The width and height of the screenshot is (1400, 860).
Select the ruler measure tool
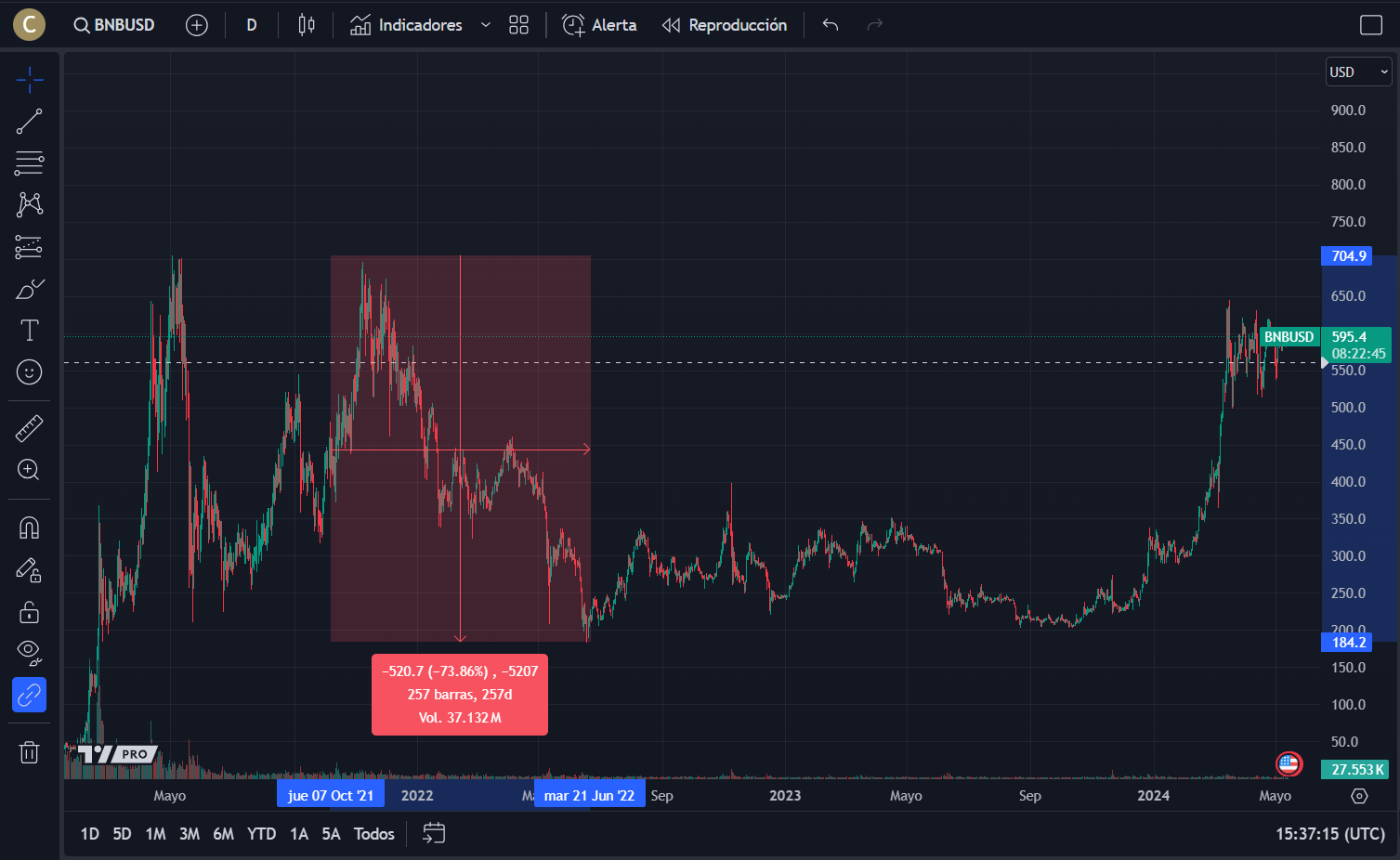tap(30, 428)
